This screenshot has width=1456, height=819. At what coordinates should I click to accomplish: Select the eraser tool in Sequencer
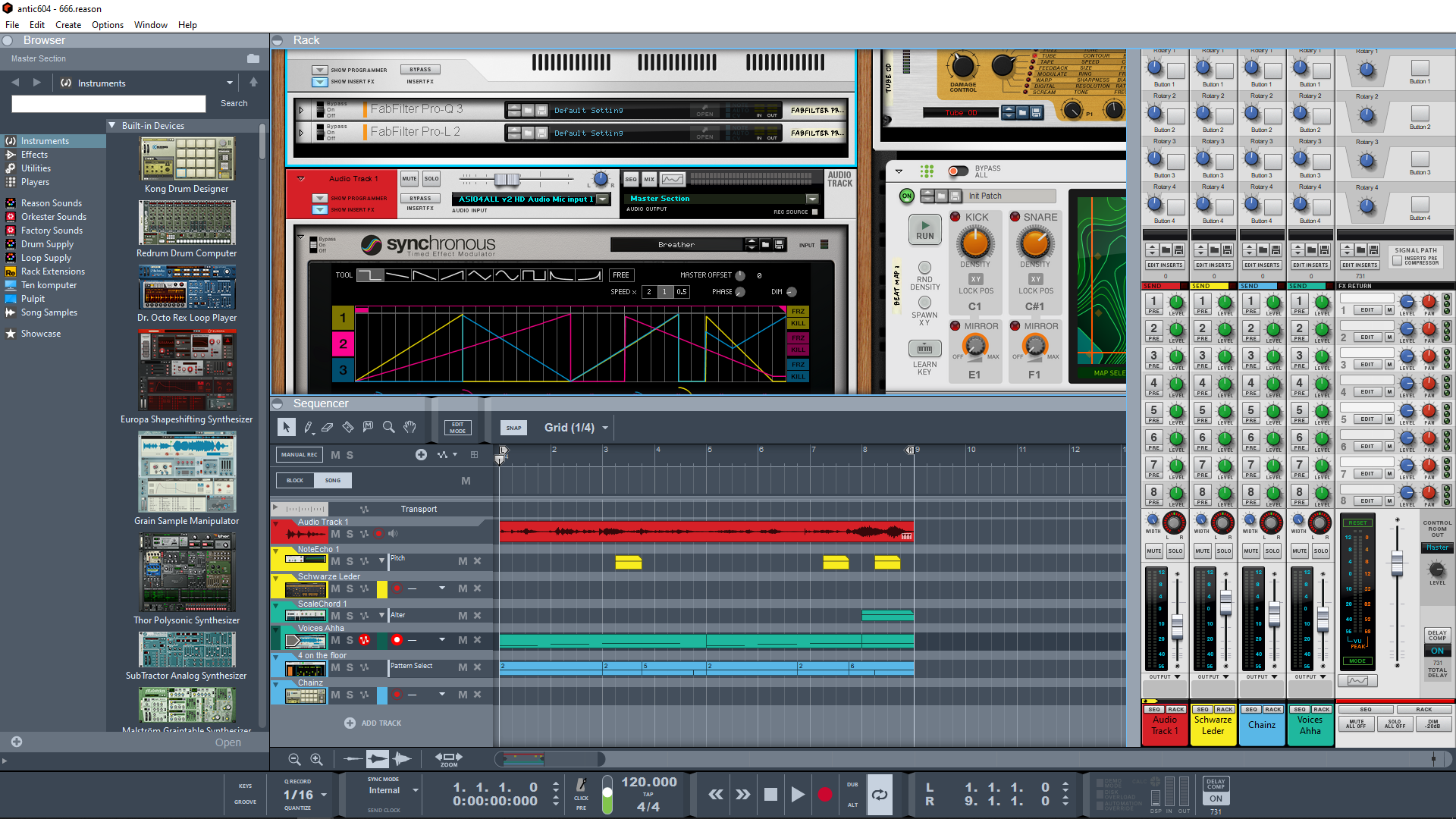pyautogui.click(x=328, y=428)
